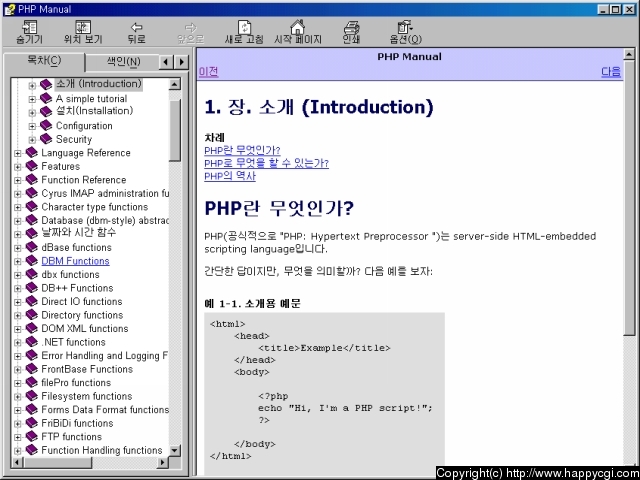Open the 다음 (next) page link
Image resolution: width=640 pixels, height=480 pixels.
point(611,72)
